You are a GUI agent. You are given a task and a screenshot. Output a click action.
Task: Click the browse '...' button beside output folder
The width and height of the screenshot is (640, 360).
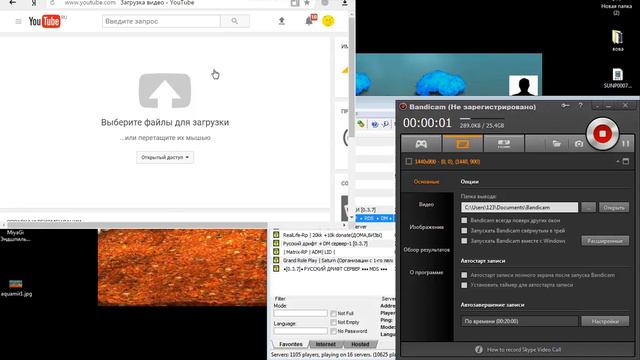click(589, 207)
